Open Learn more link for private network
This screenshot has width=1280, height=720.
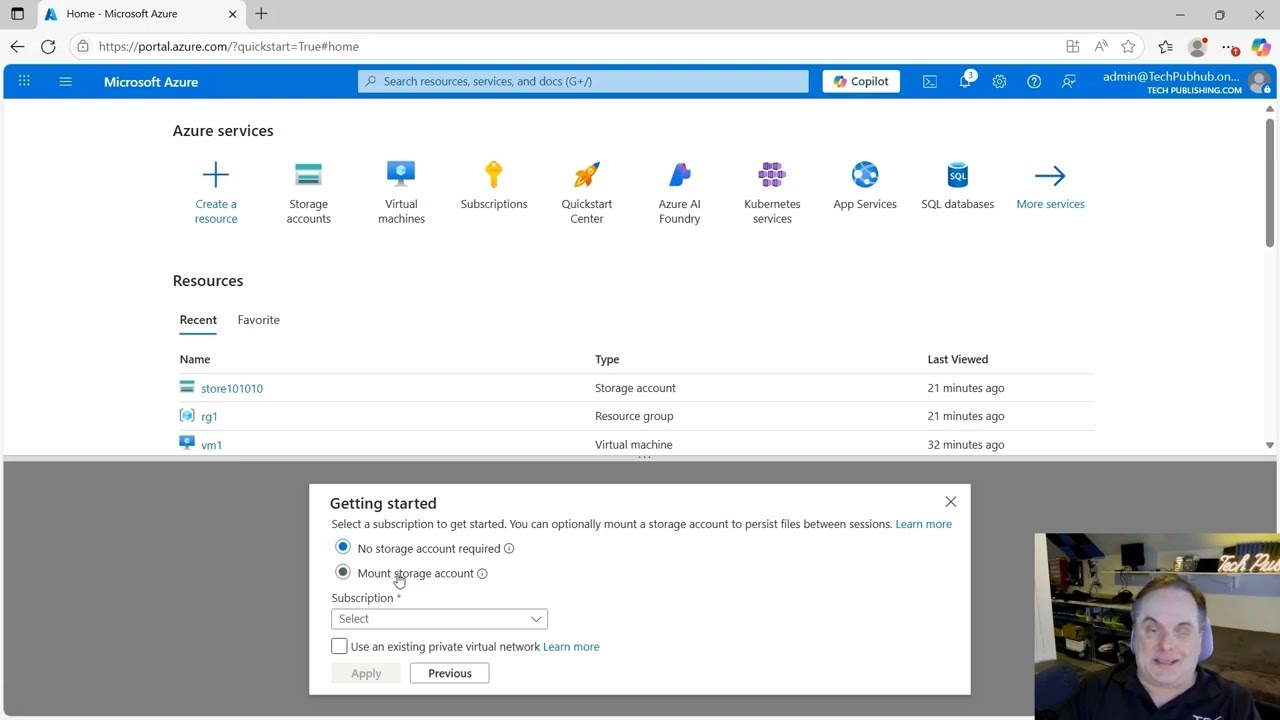pyautogui.click(x=571, y=647)
